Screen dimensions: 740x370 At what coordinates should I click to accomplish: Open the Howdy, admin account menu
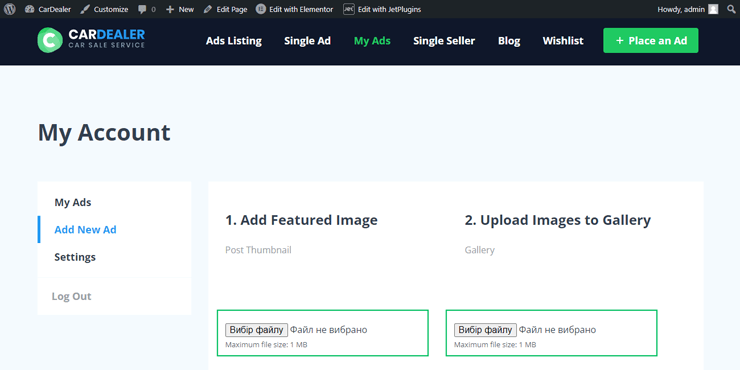pyautogui.click(x=688, y=9)
